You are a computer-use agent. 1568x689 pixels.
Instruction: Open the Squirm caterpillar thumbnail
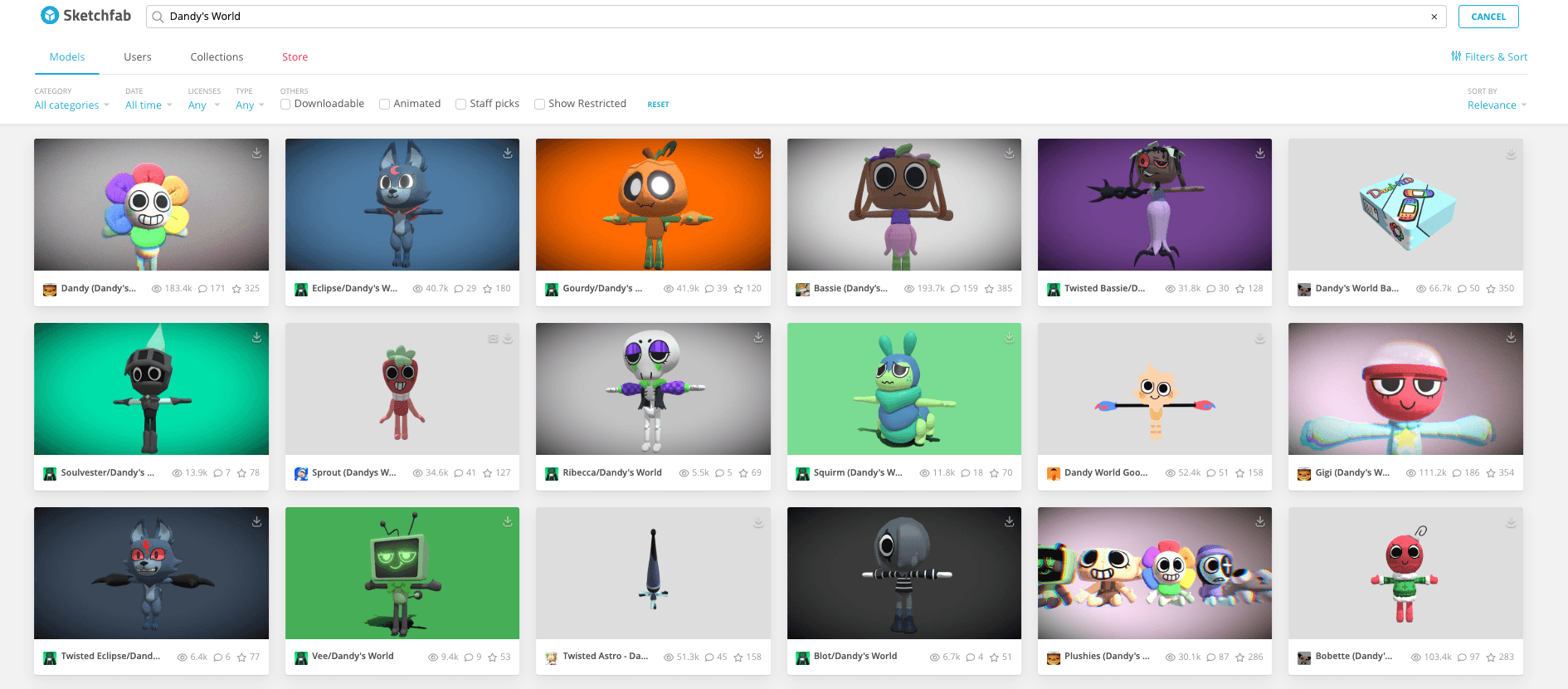tap(904, 388)
